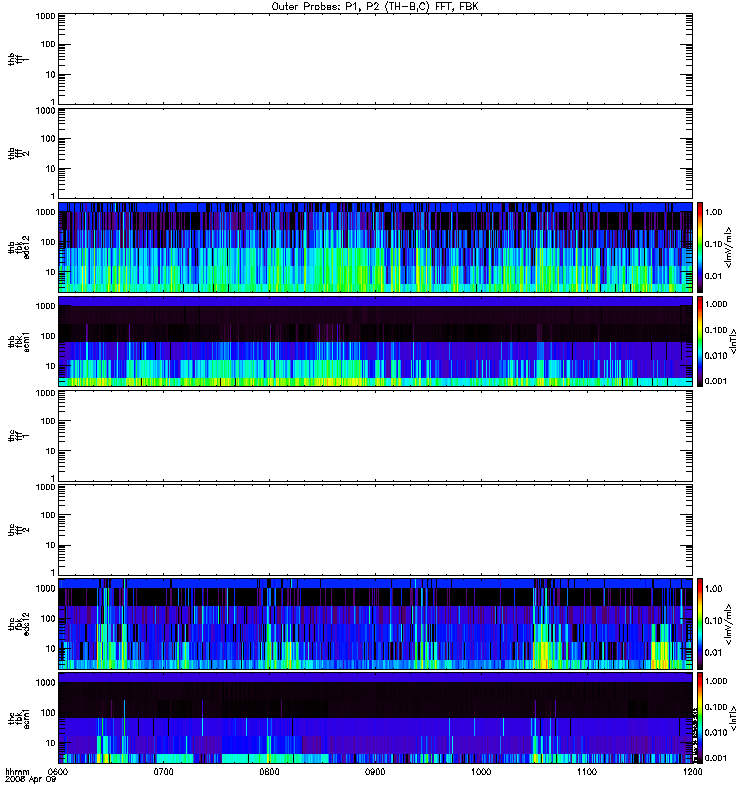The image size is (750, 800).
Task: Click the empty thb fff 1 plot panel
Action: coord(376,59)
